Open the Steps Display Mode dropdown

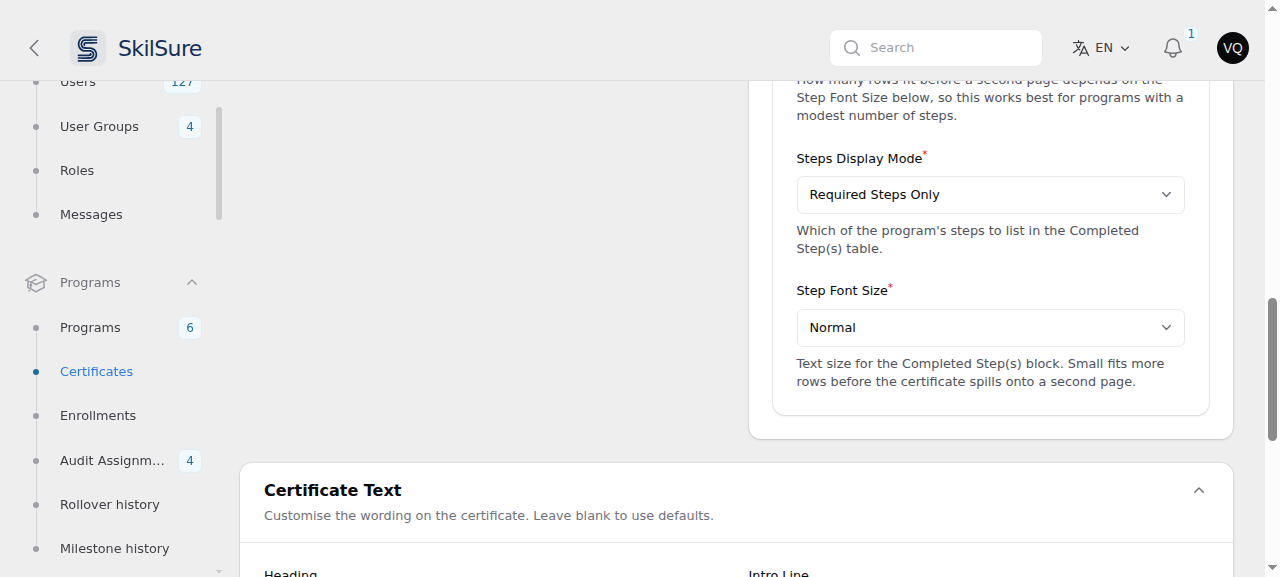990,195
